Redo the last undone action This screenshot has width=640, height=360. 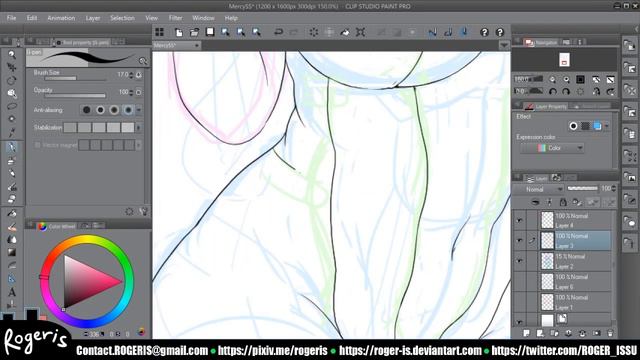[x=294, y=32]
